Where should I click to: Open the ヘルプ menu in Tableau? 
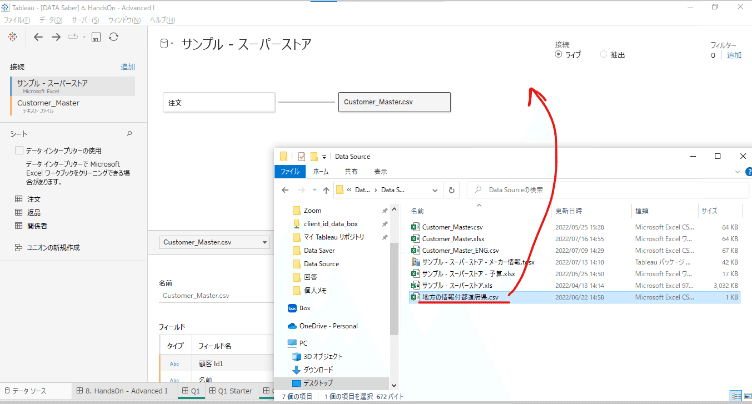coord(162,20)
